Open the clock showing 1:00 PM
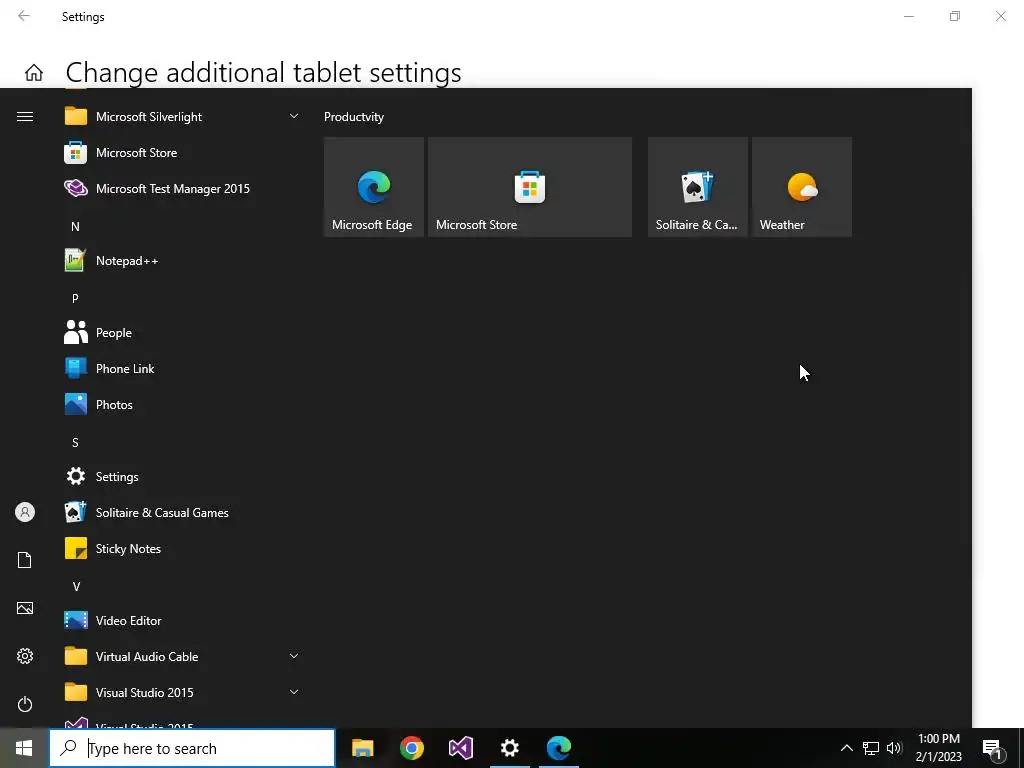This screenshot has height=768, width=1024. (x=938, y=748)
